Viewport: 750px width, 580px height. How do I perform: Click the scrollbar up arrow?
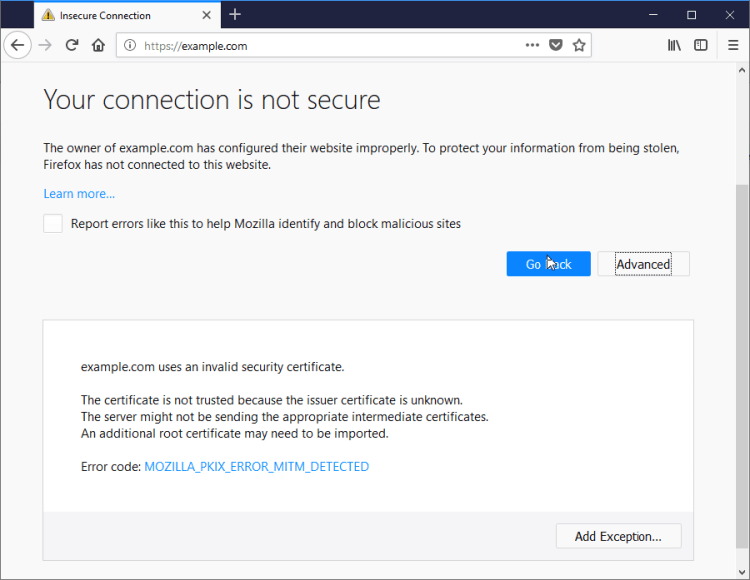coord(742,70)
